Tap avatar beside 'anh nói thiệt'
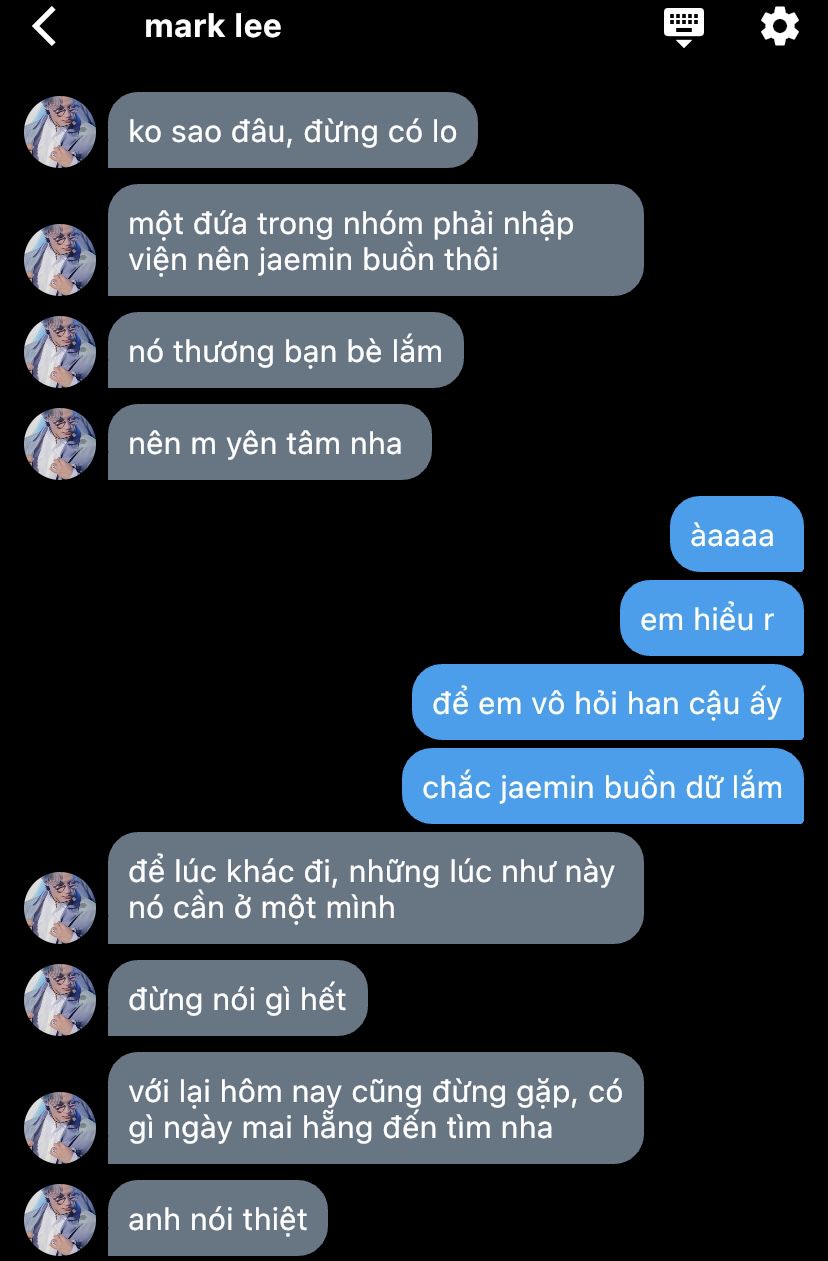The width and height of the screenshot is (828, 1261). click(x=60, y=1220)
